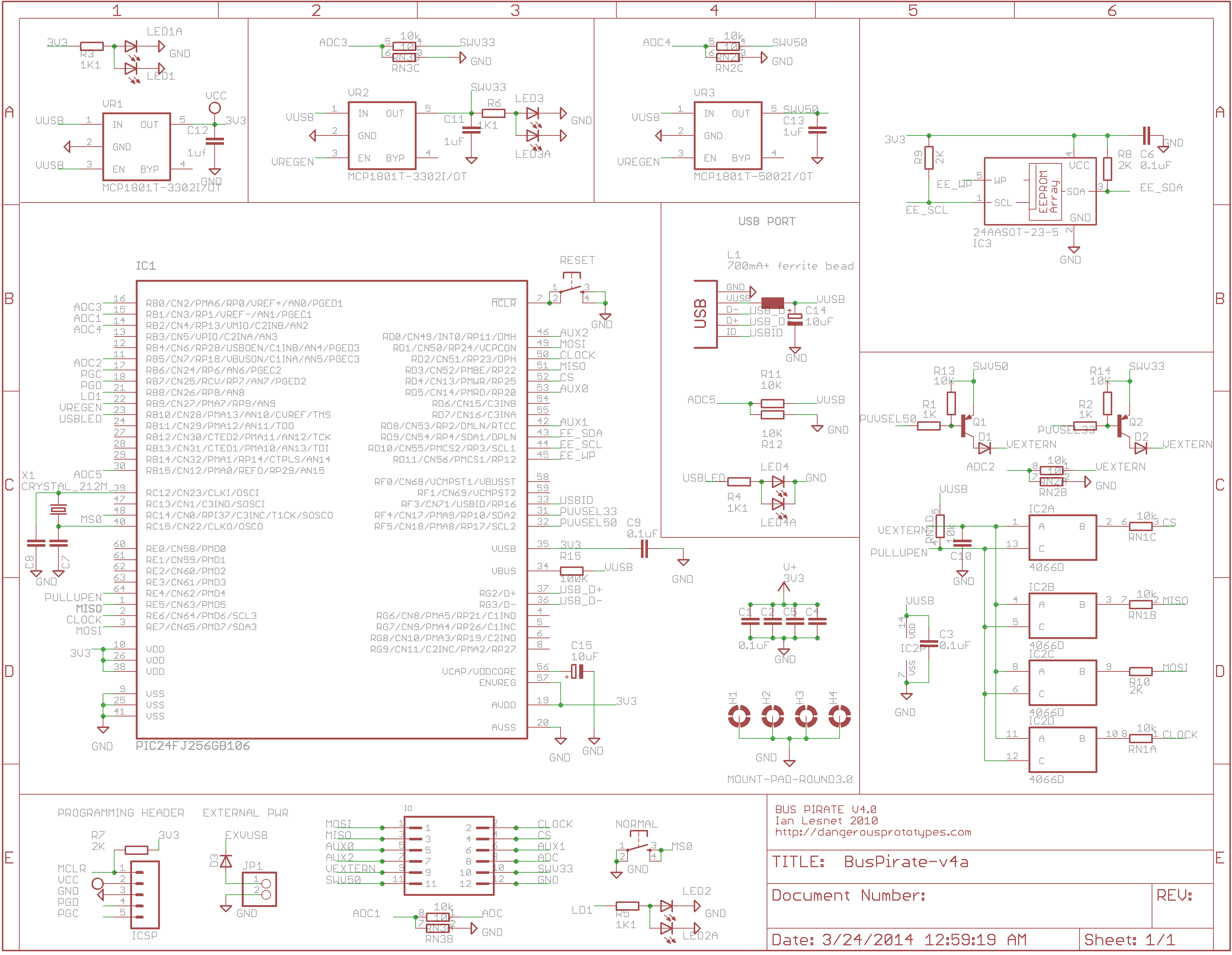
Task: Click the LED3 diode symbol
Action: (533, 114)
